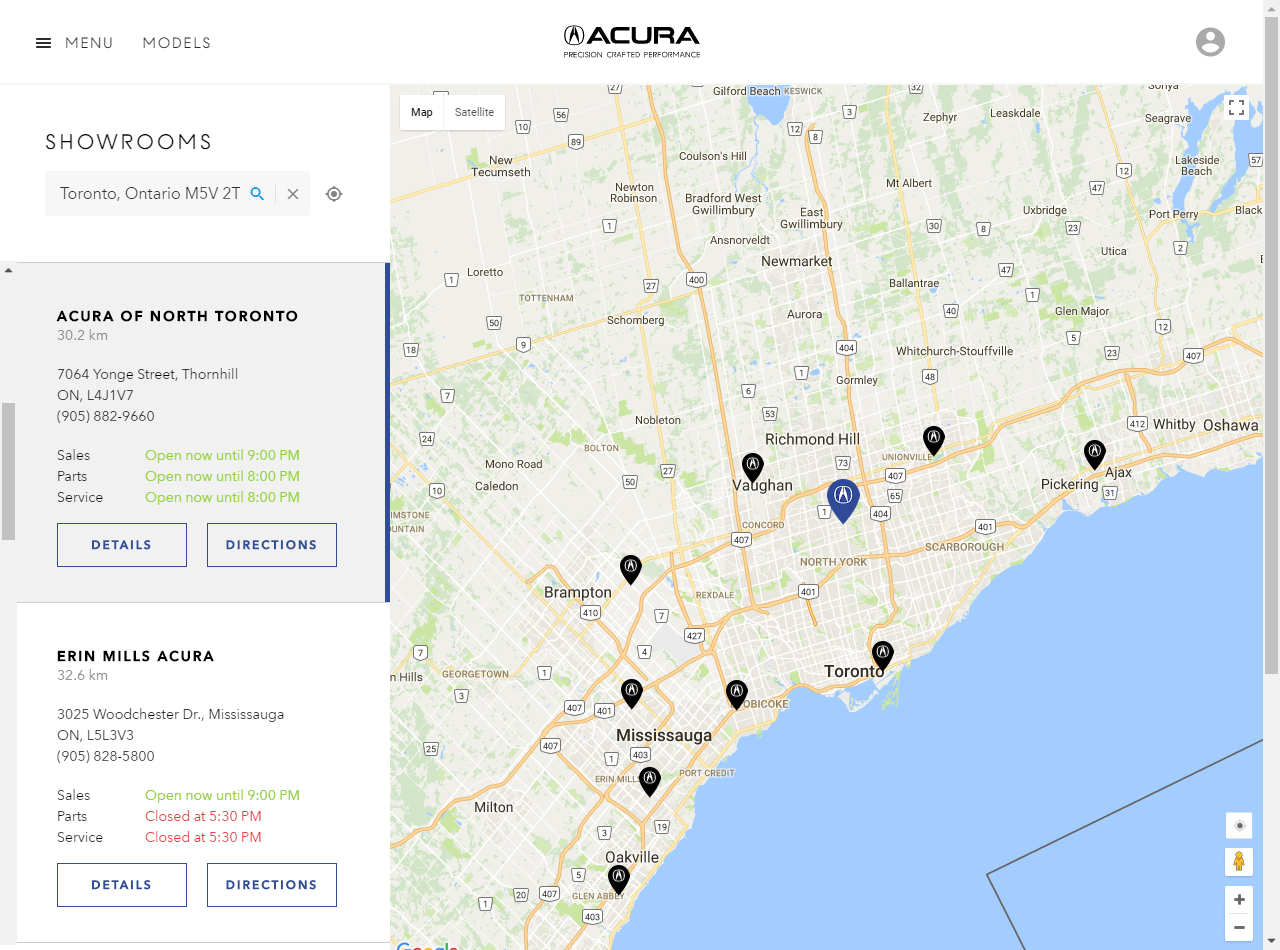Open the user account profile icon
This screenshot has width=1280, height=950.
coord(1210,42)
